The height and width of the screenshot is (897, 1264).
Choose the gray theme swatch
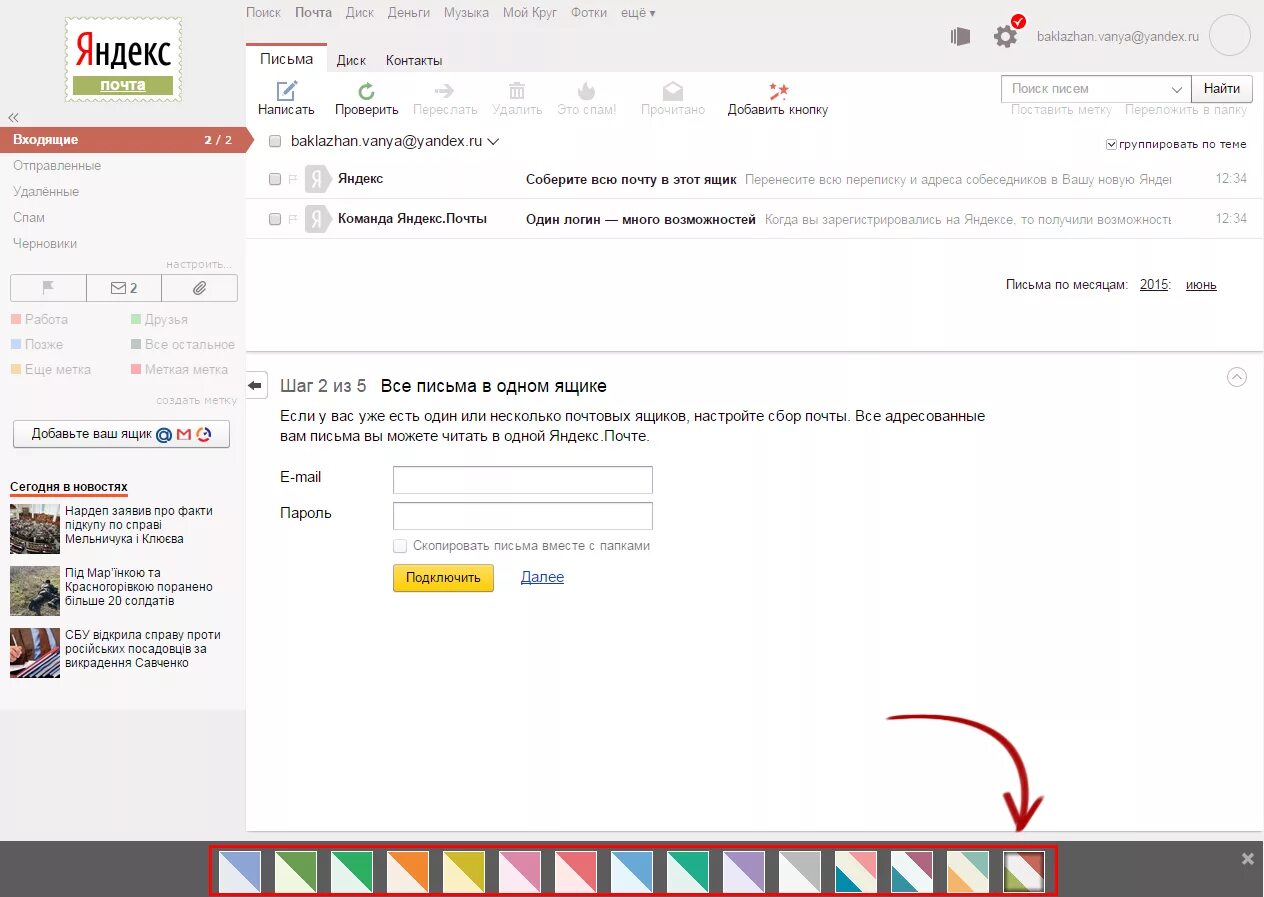800,871
